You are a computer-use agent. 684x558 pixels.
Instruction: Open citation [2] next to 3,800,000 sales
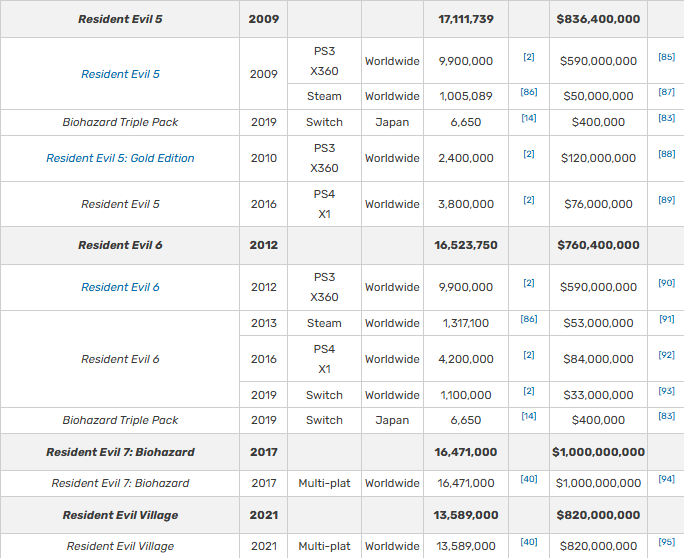[529, 200]
